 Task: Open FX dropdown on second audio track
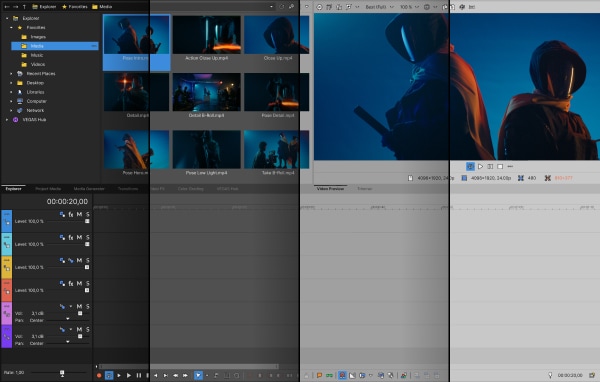tap(71, 330)
